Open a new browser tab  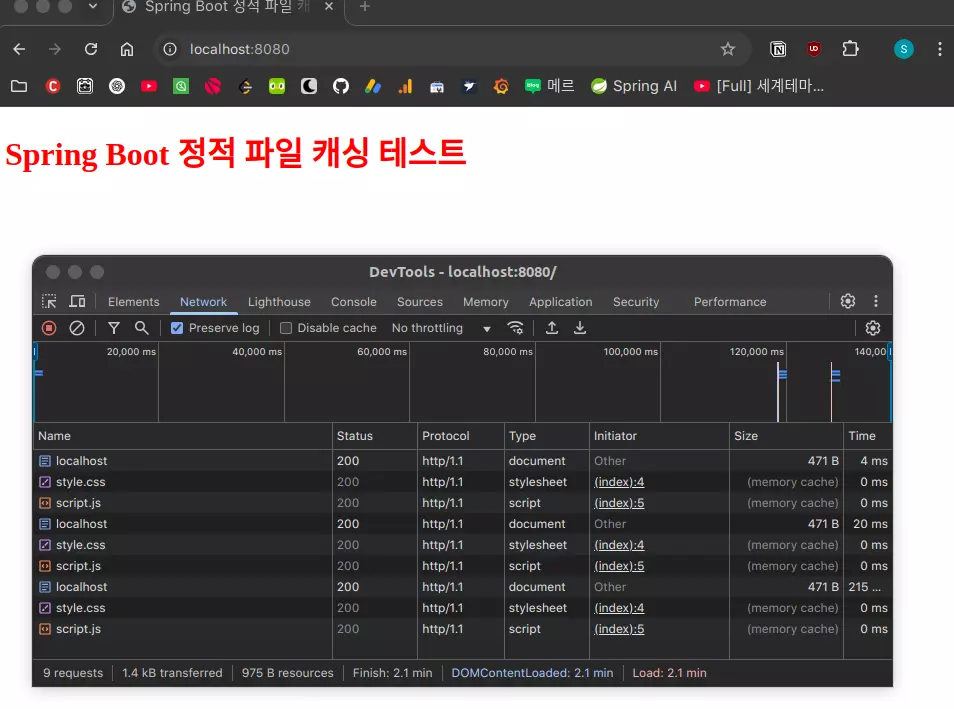tap(364, 7)
